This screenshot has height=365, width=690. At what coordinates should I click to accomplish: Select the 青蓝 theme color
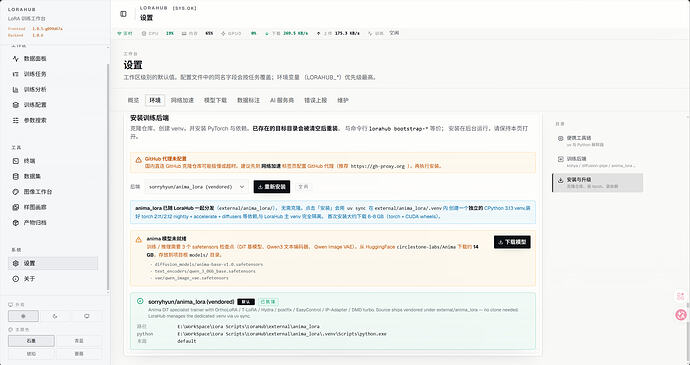click(x=79, y=341)
